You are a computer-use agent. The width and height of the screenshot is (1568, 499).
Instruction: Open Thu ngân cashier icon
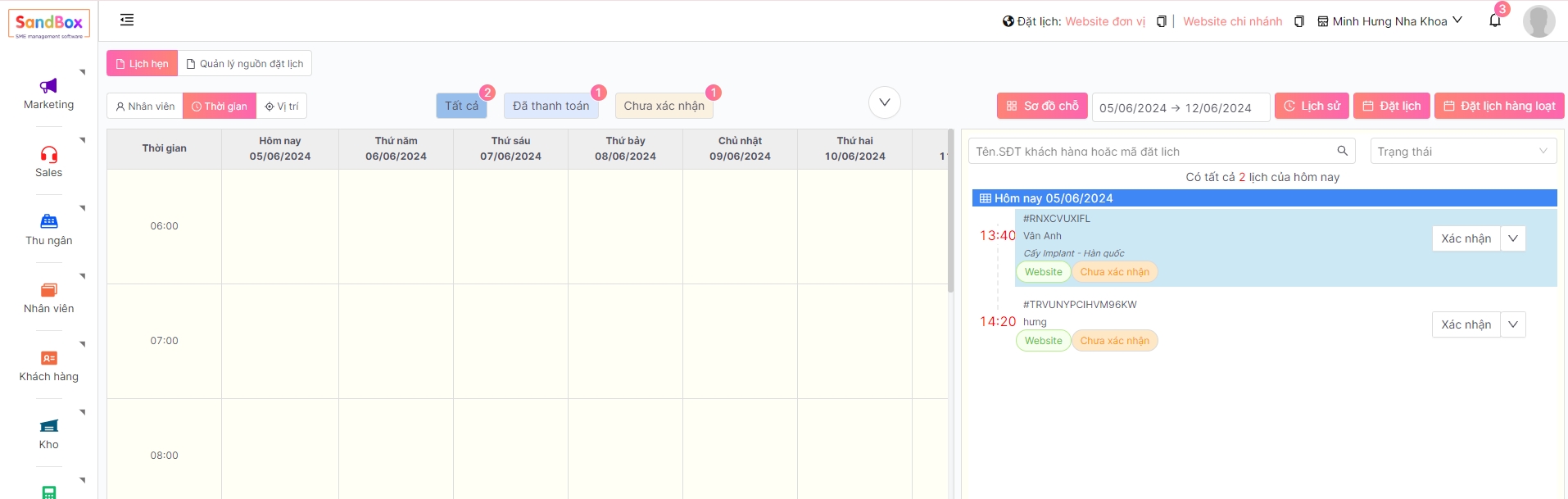click(x=48, y=221)
